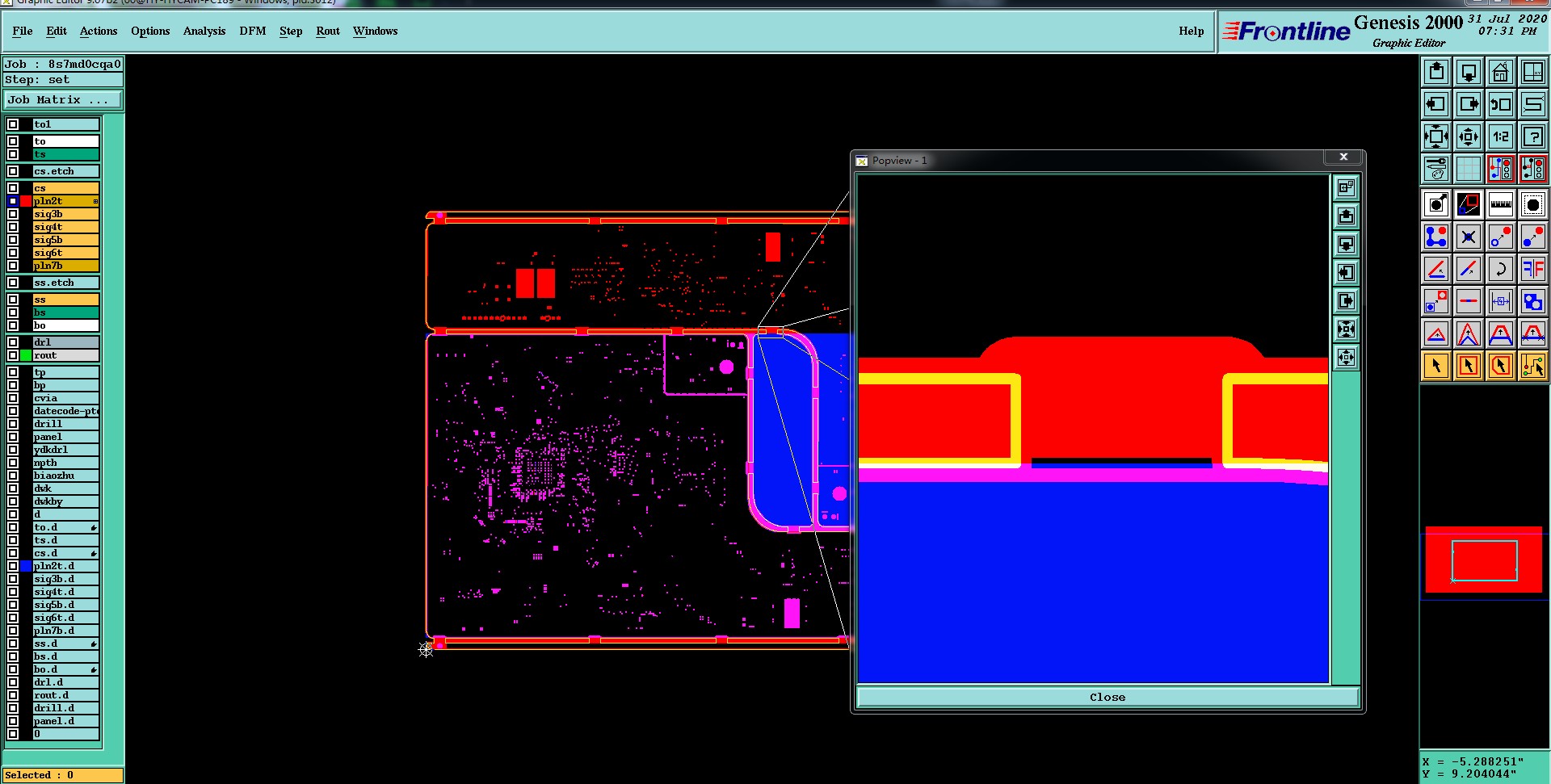Toggle the to1 layer checkbox
Image resolution: width=1551 pixels, height=784 pixels.
(13, 124)
